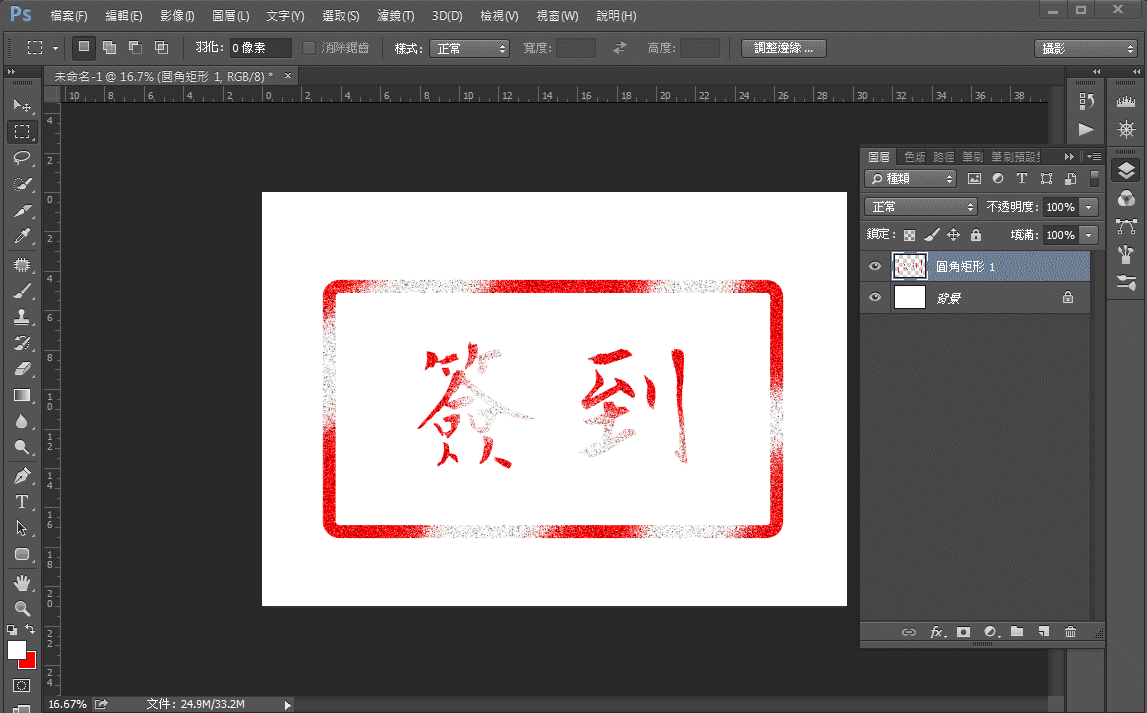Screen dimensions: 1147x713
Task: Toggle the layer filtering switch
Action: (x=1094, y=178)
